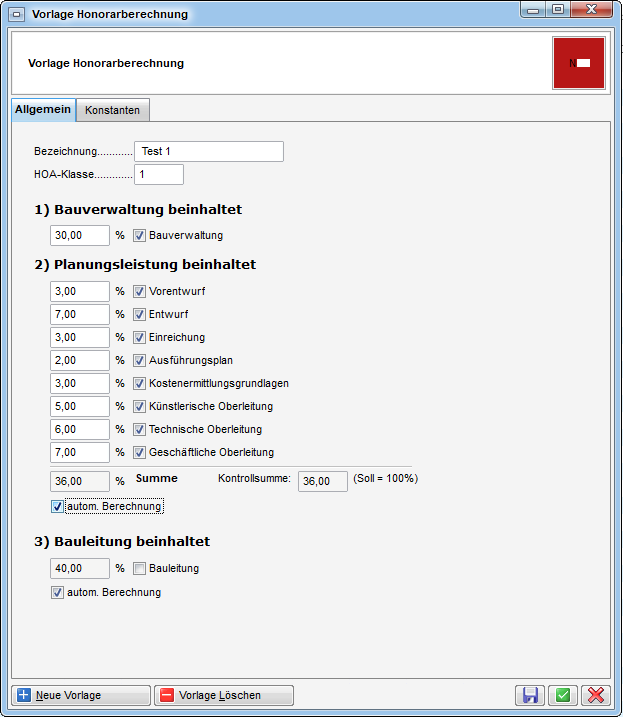Click the Vorentwurf percentage field
Screen dimensions: 623x717
(80, 291)
